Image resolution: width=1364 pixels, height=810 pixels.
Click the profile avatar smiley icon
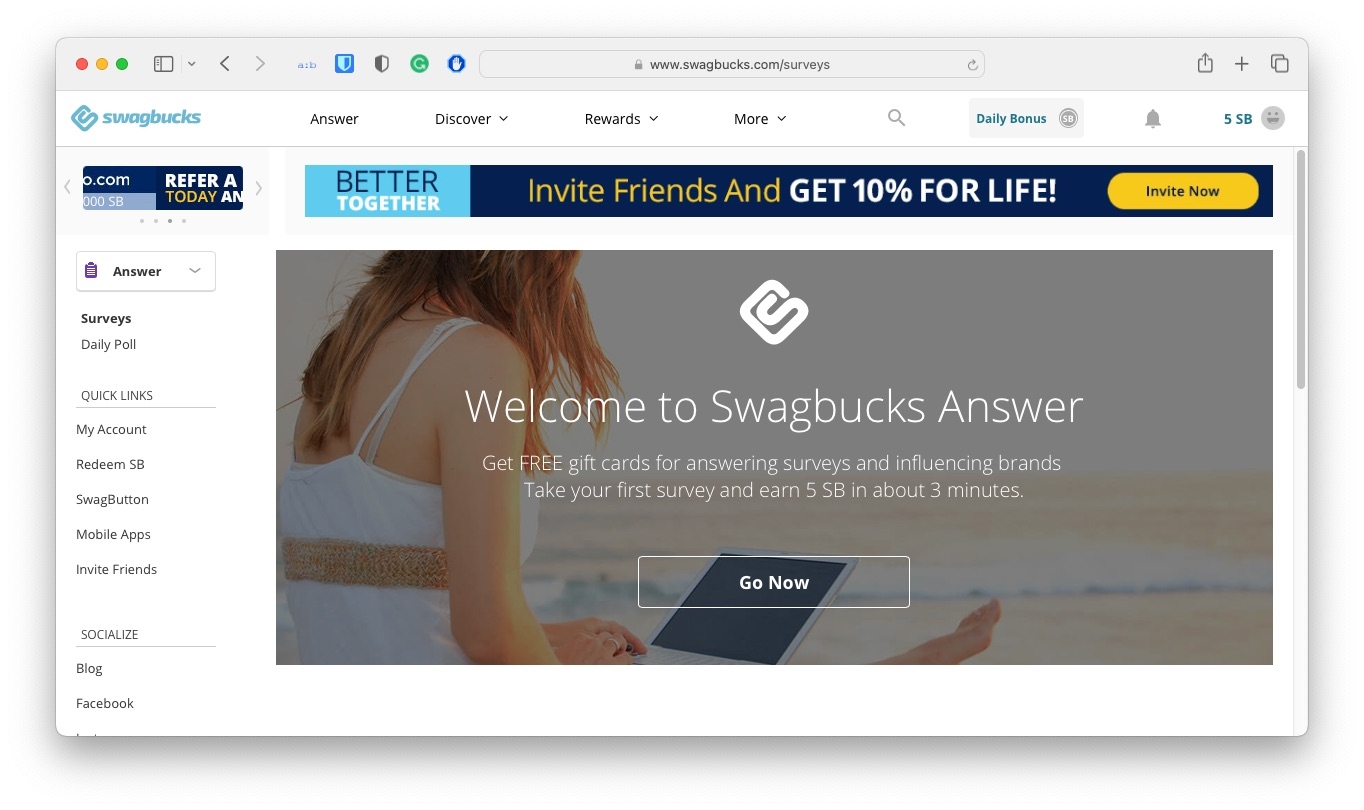coord(1272,118)
